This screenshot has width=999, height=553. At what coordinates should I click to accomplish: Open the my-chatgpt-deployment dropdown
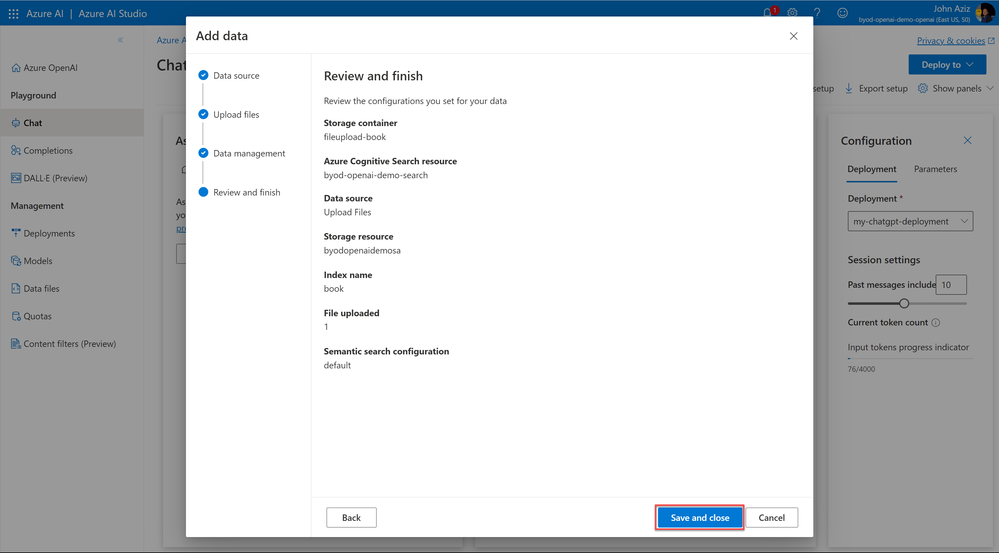click(910, 221)
